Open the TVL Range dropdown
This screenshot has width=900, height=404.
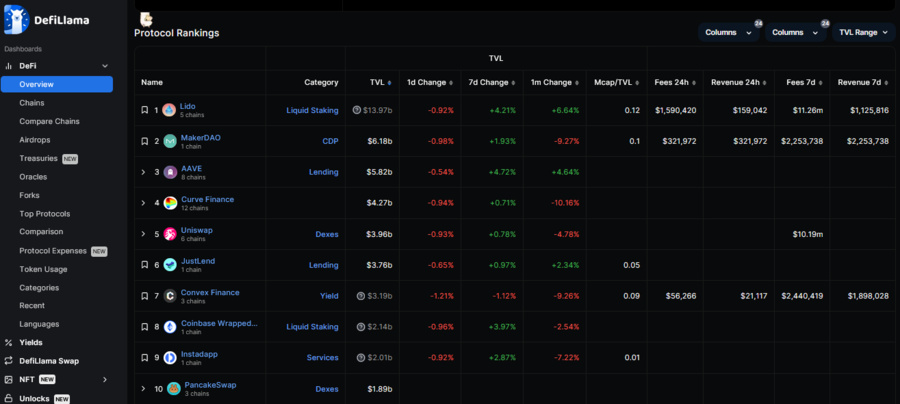pos(863,33)
